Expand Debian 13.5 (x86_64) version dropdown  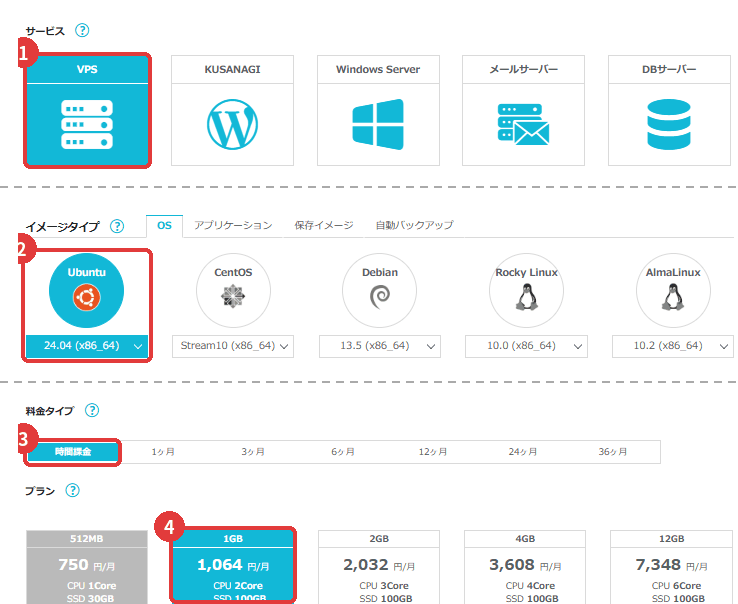tap(380, 346)
